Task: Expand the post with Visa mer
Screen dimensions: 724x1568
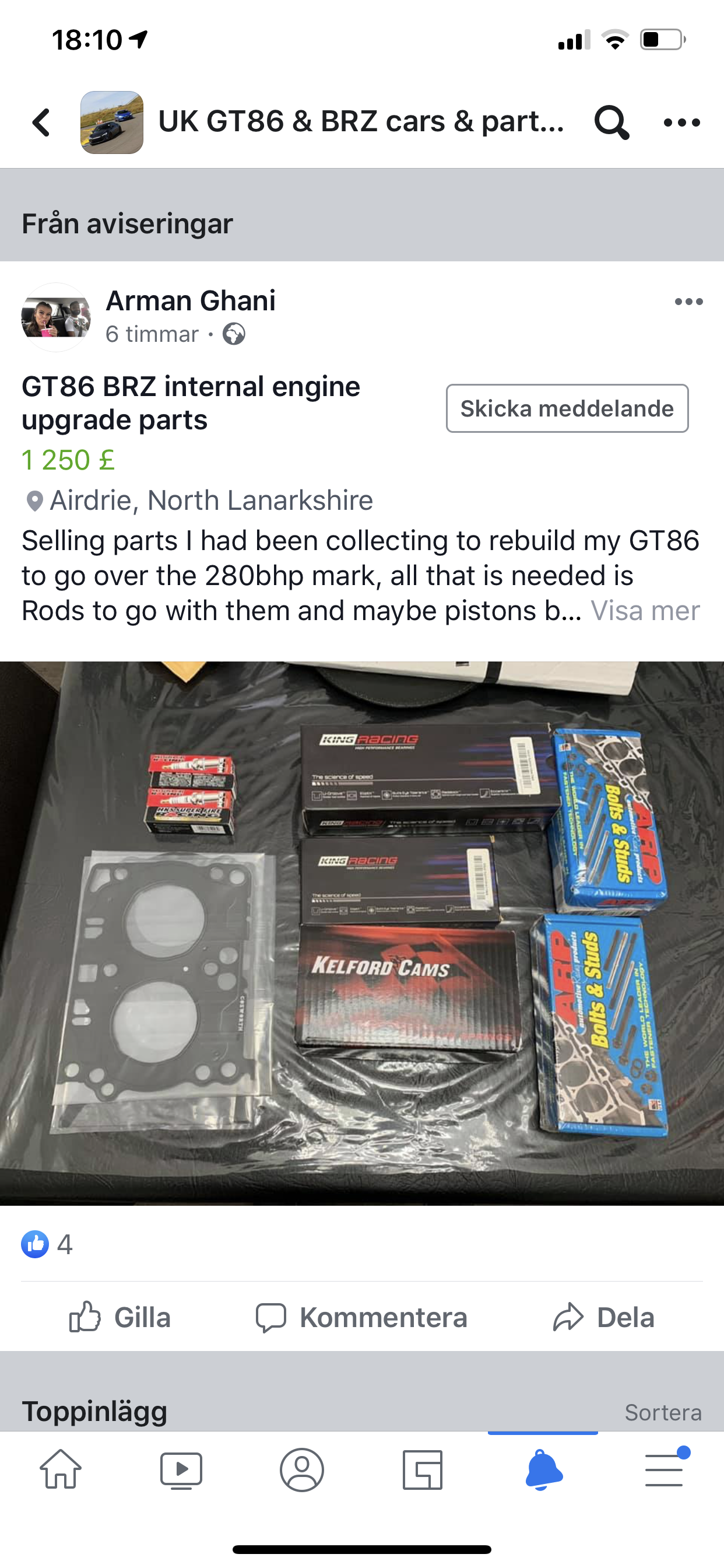Action: (645, 611)
